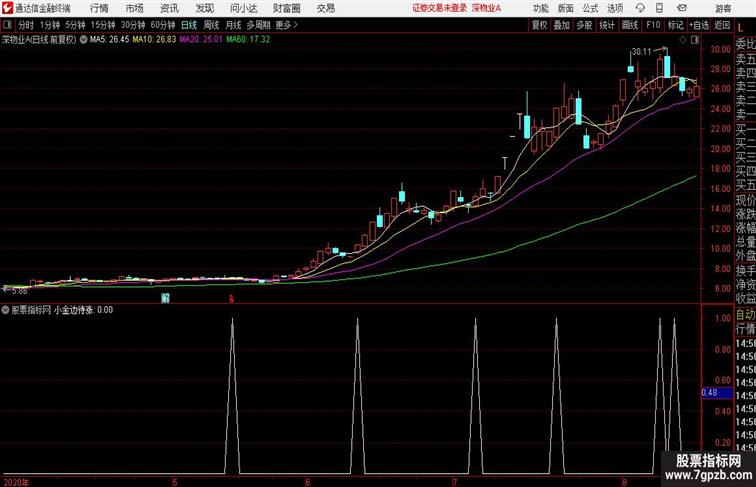Switch to the 30分钟 period

coord(133,25)
